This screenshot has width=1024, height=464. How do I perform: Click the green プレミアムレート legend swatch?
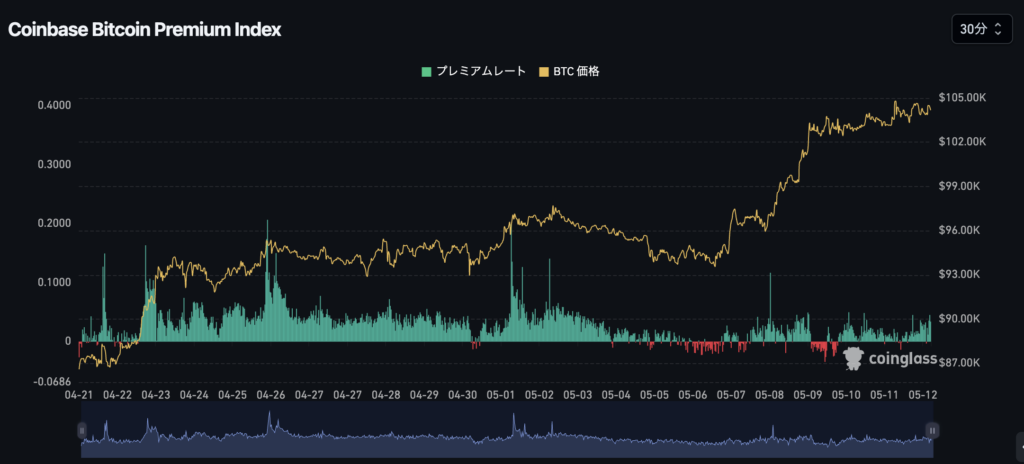[x=426, y=72]
